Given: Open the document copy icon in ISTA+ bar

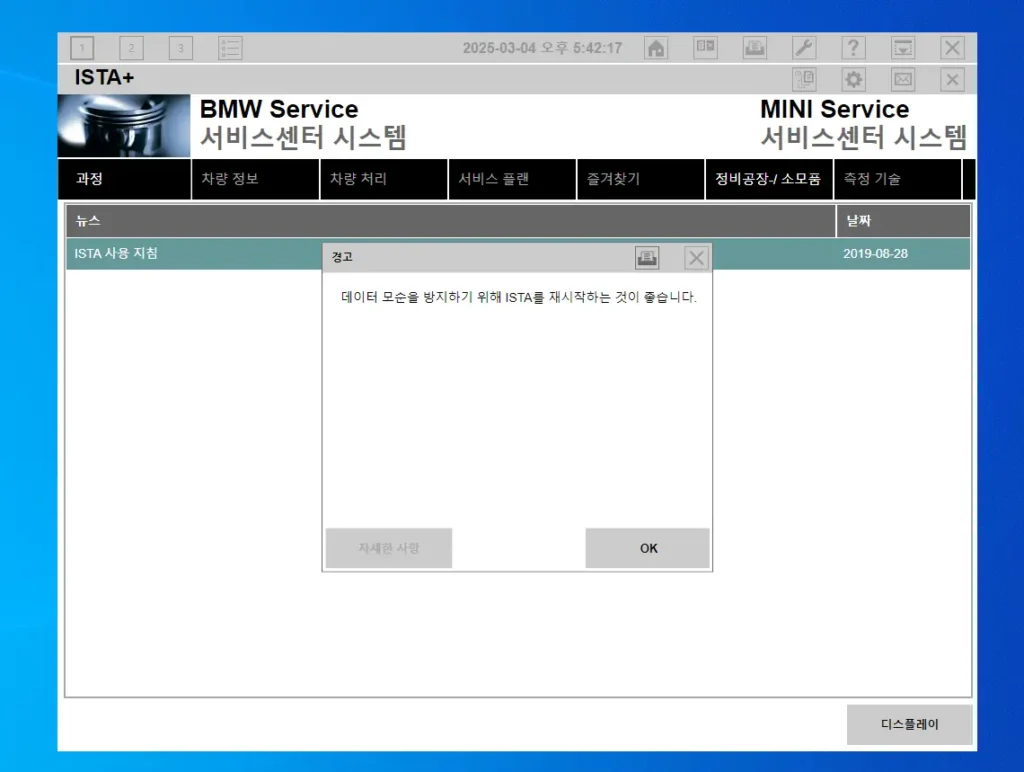Looking at the screenshot, I should tap(804, 80).
